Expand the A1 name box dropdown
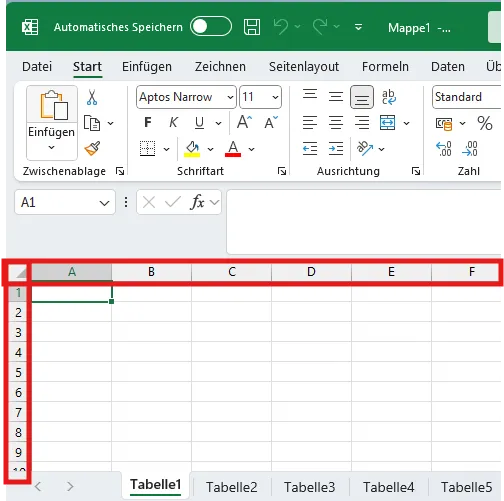 tap(104, 203)
